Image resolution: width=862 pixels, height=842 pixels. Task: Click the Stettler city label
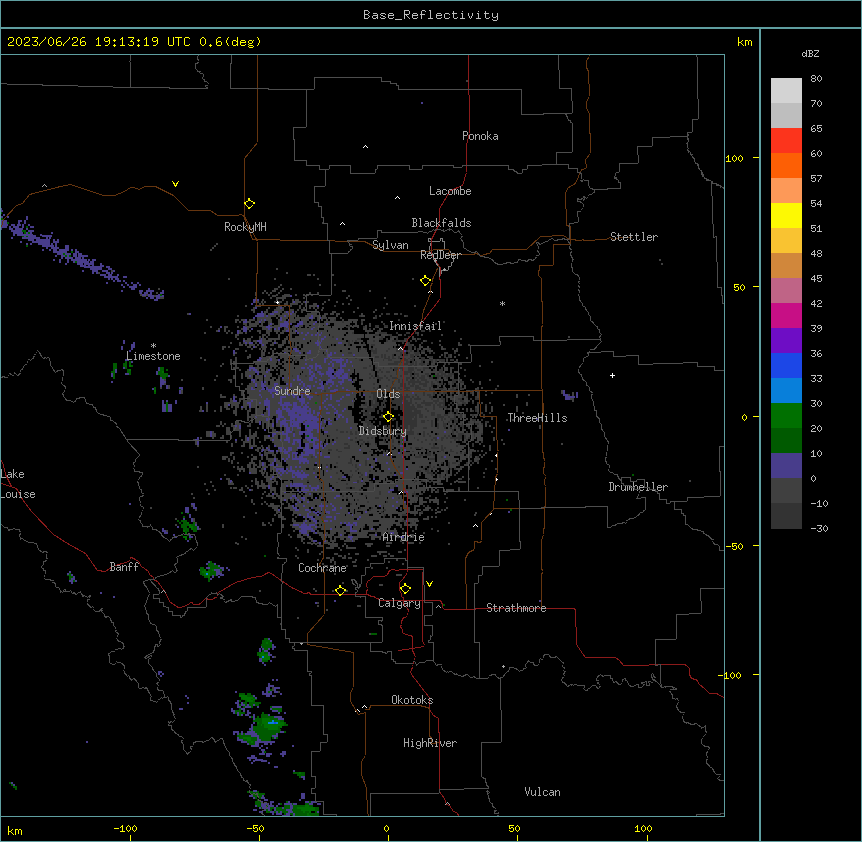tap(634, 237)
